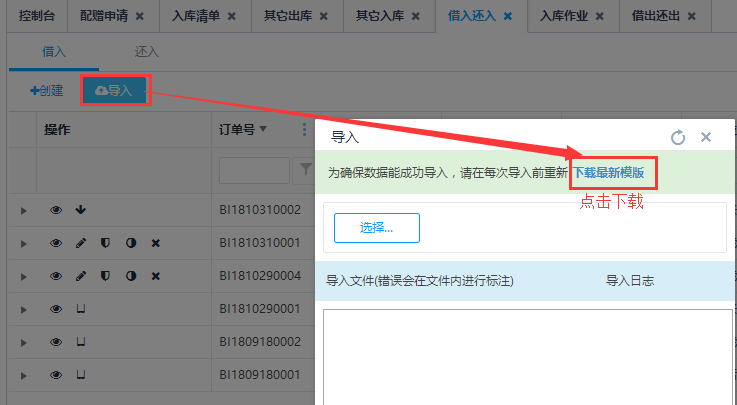737x405 pixels.
Task: Expand the row for order BI1810310002
Action: click(23, 210)
